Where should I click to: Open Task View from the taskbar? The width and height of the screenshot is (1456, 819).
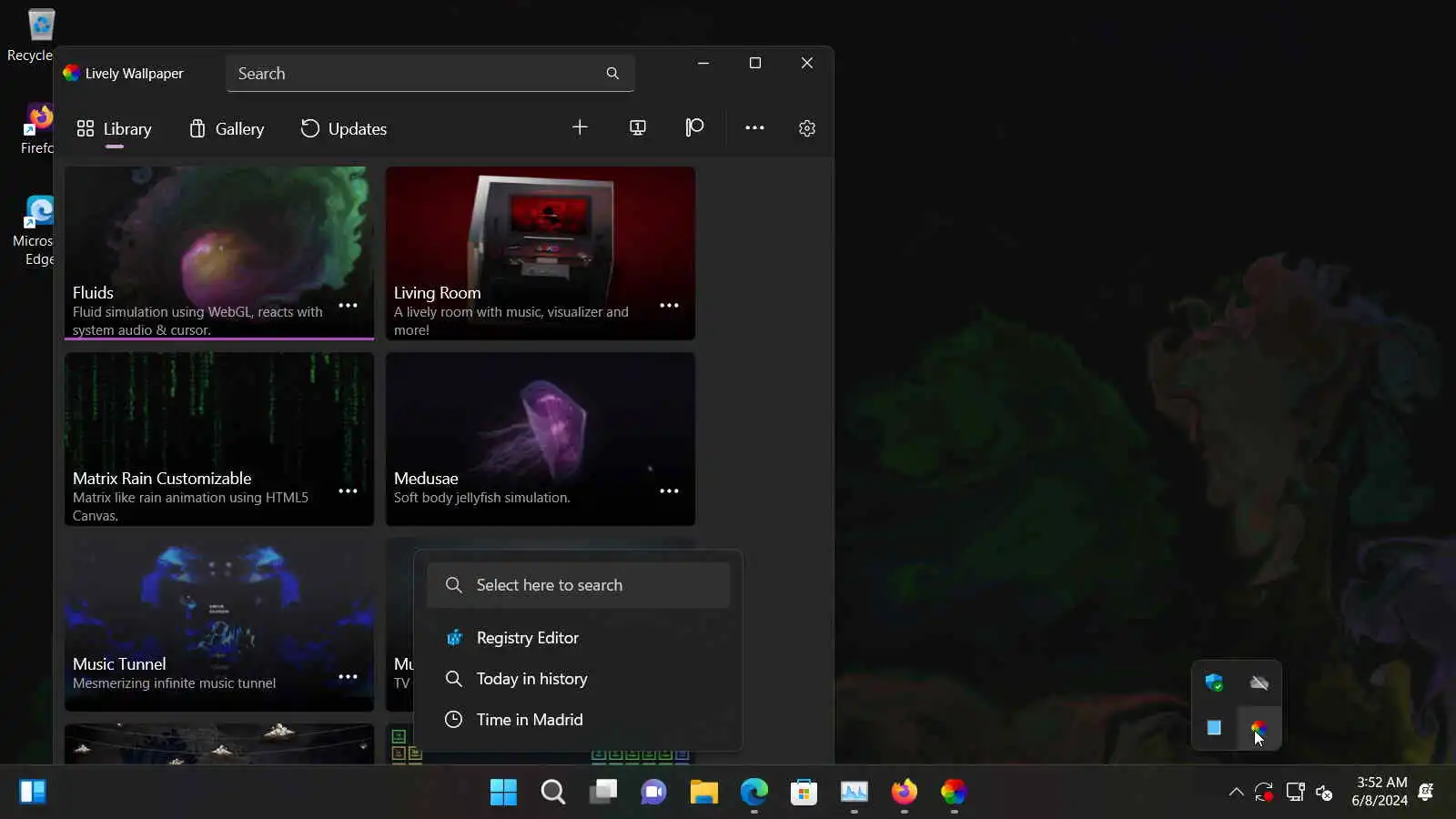(603, 792)
